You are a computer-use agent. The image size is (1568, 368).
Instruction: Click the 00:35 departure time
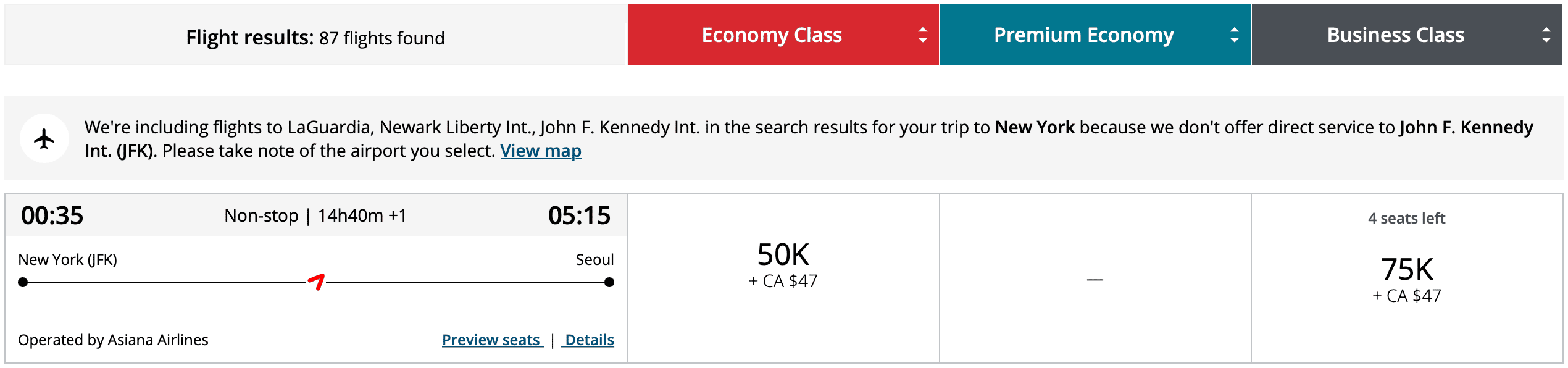point(52,215)
